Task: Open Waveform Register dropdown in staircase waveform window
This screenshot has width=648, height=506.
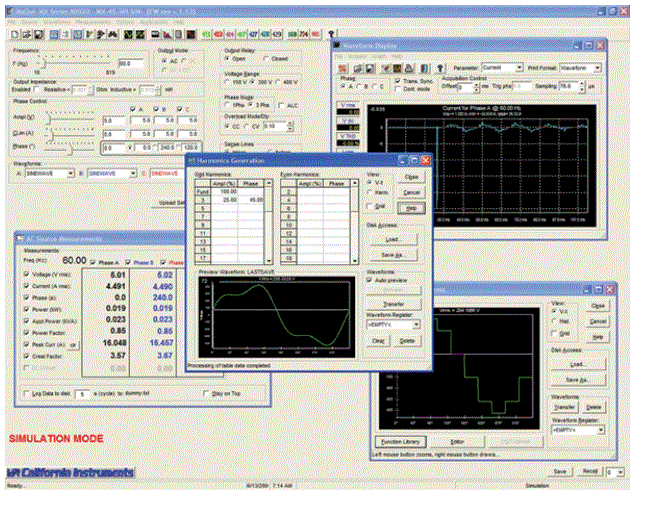Action: pos(601,430)
